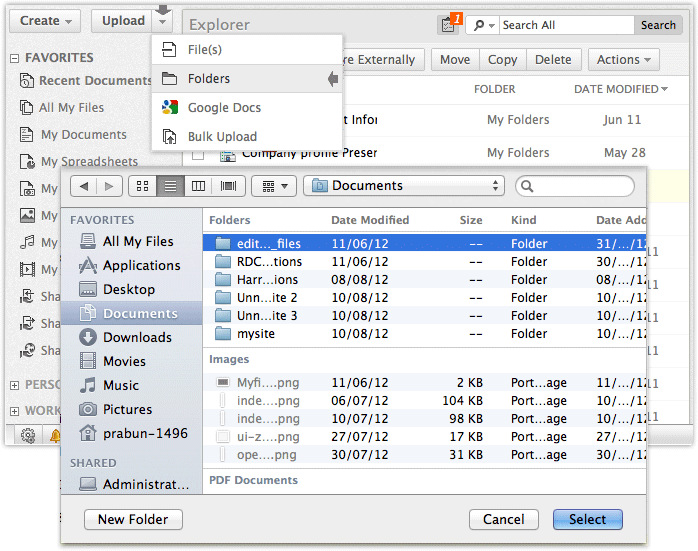Viewport: 698px width, 551px height.
Task: Click the New Folder button
Action: point(133,519)
